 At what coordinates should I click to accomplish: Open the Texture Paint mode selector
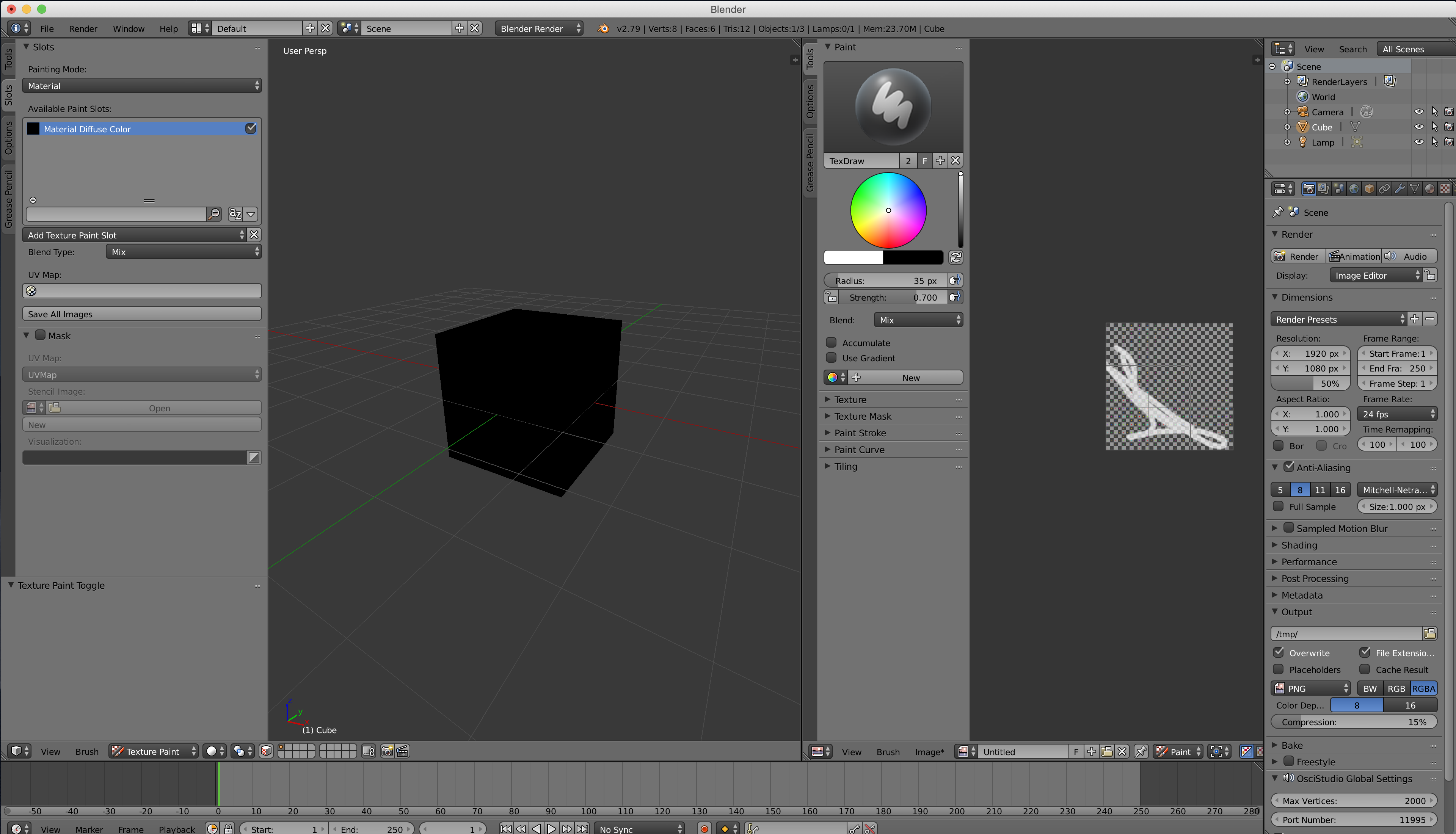154,751
